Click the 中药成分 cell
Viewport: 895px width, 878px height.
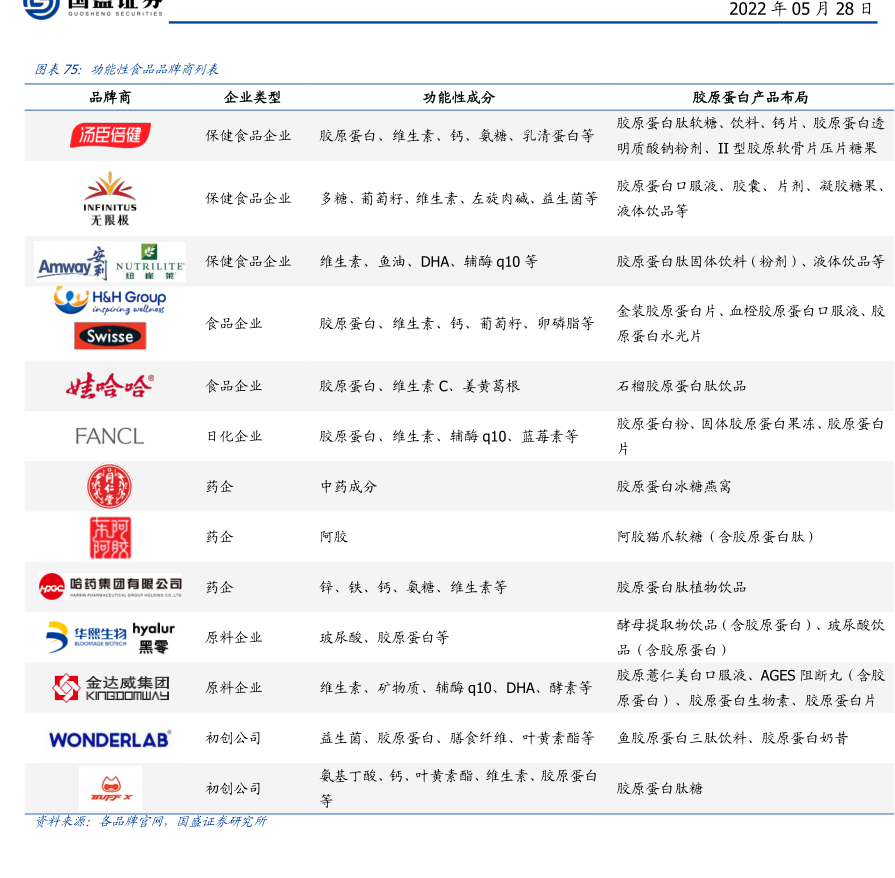pyautogui.click(x=348, y=487)
